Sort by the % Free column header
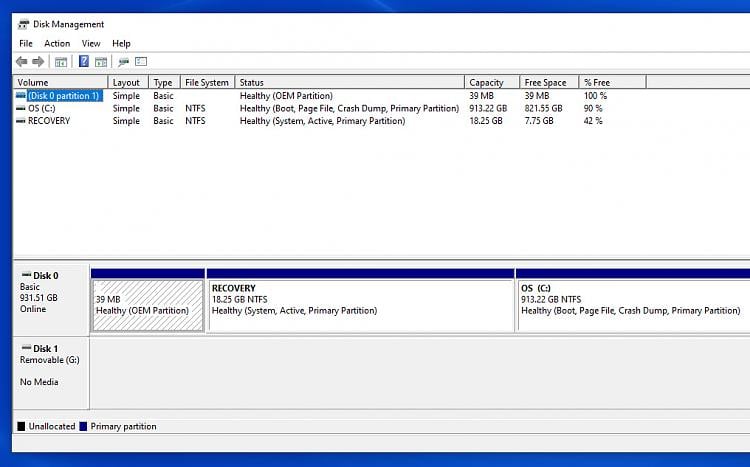The width and height of the screenshot is (750, 467). coord(612,82)
